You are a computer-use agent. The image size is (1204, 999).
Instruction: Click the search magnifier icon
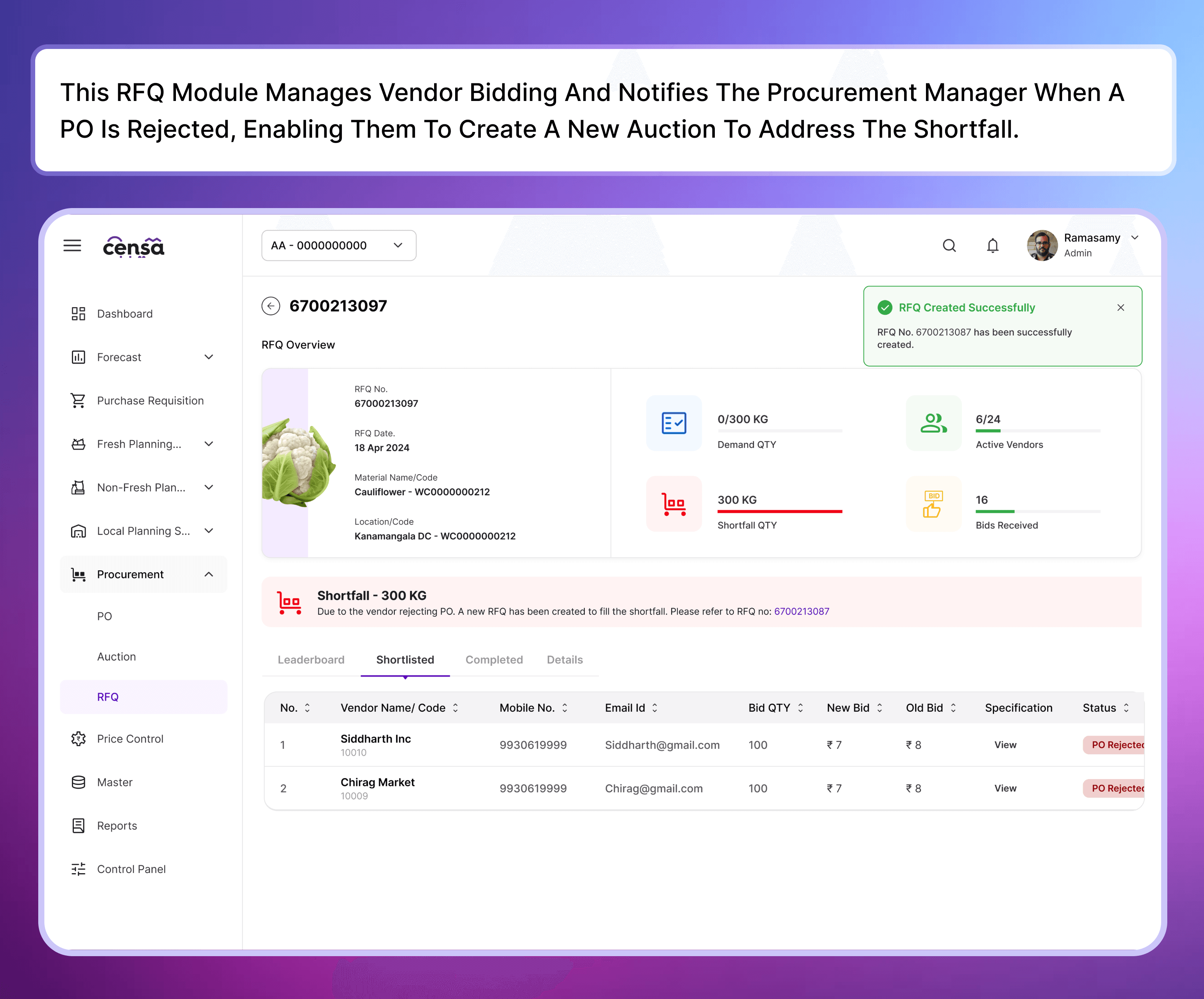pyautogui.click(x=949, y=246)
